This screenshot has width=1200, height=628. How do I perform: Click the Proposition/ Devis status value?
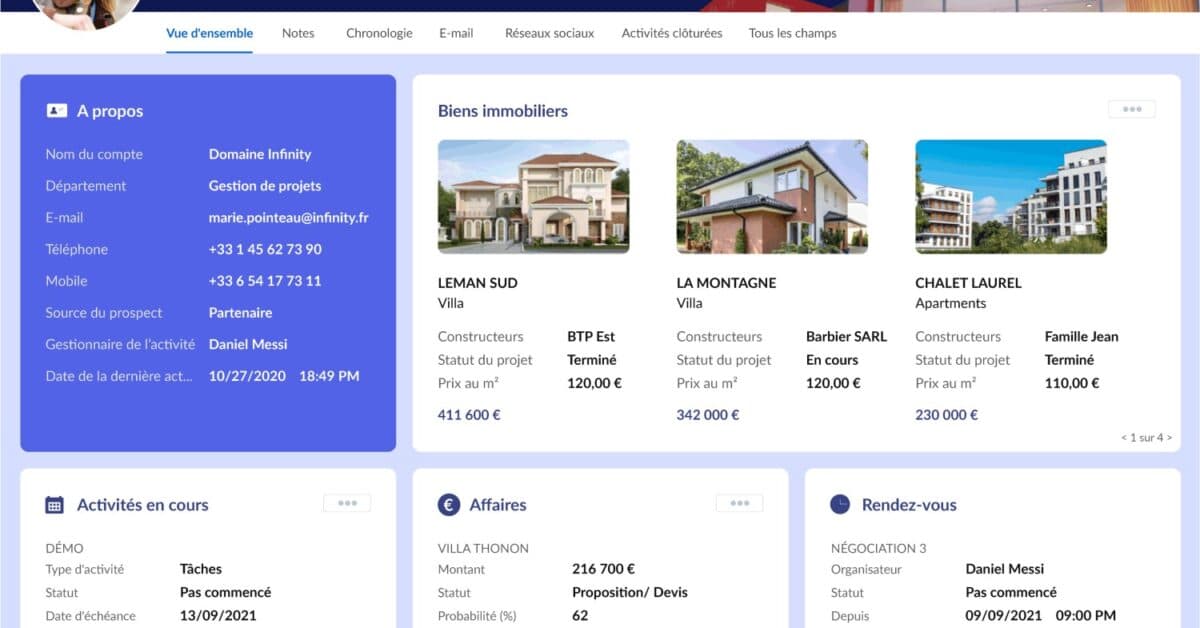click(630, 592)
